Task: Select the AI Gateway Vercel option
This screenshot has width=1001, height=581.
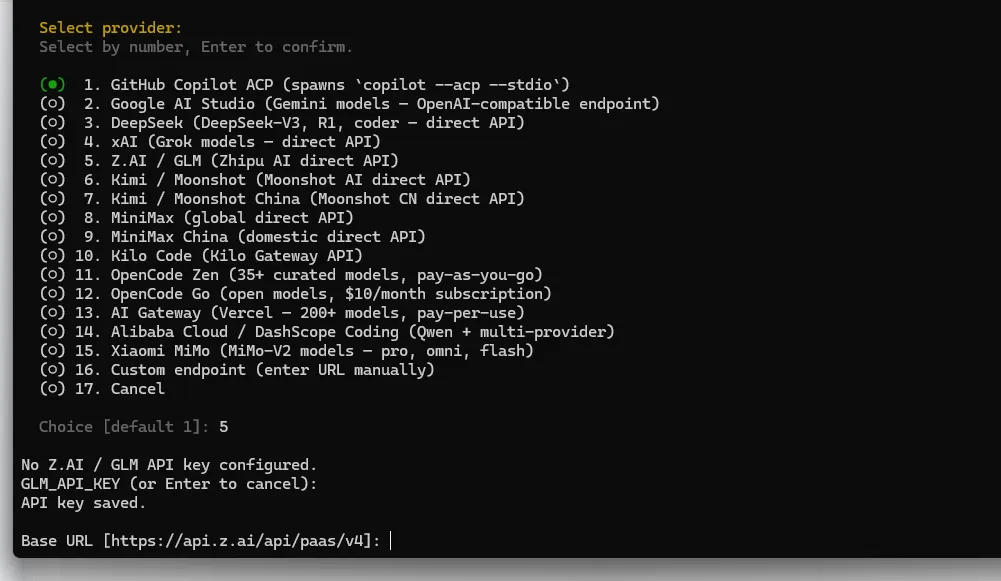Action: click(52, 313)
